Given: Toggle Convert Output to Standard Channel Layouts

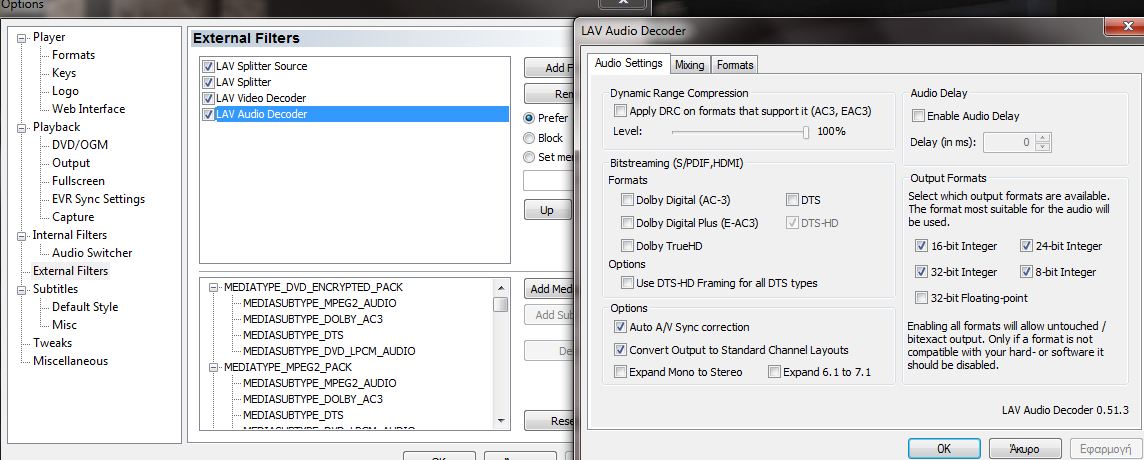Looking at the screenshot, I should coord(621,350).
